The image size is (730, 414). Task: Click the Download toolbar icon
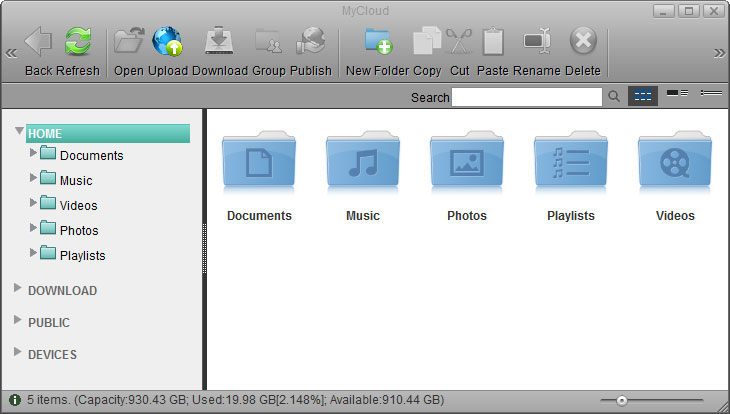(x=219, y=42)
